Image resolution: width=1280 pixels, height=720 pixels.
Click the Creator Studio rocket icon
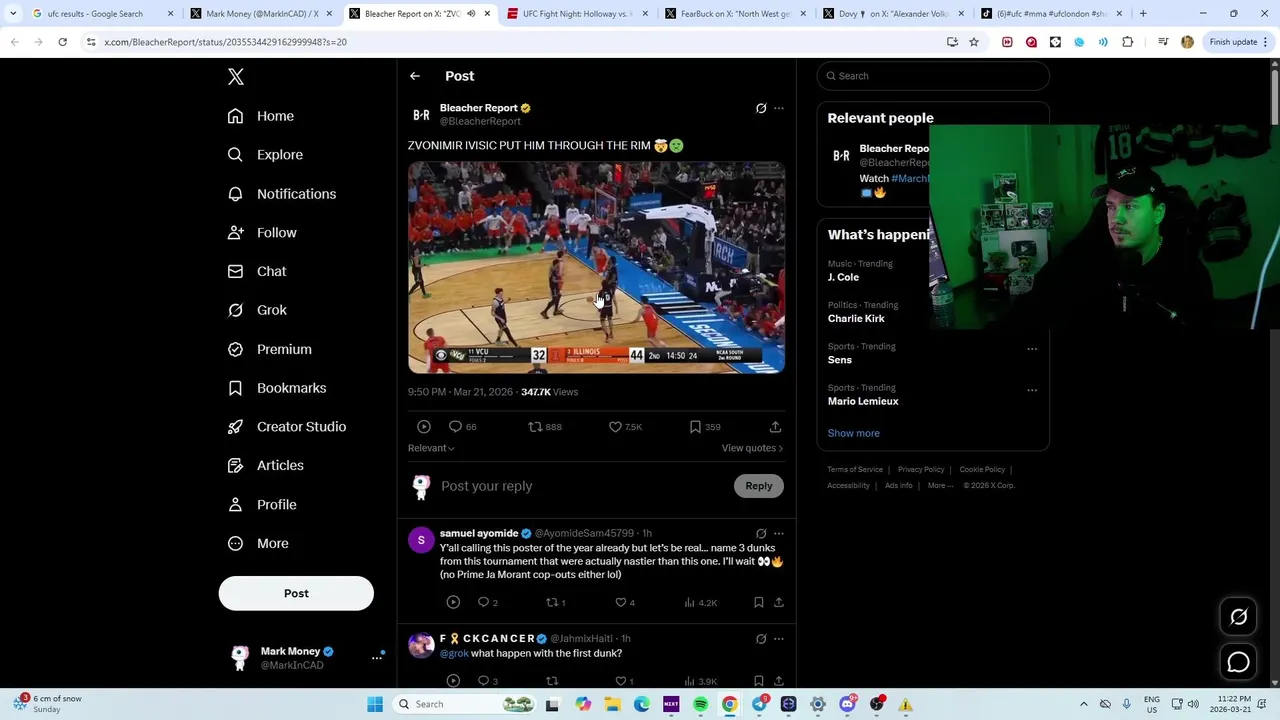pyautogui.click(x=235, y=426)
